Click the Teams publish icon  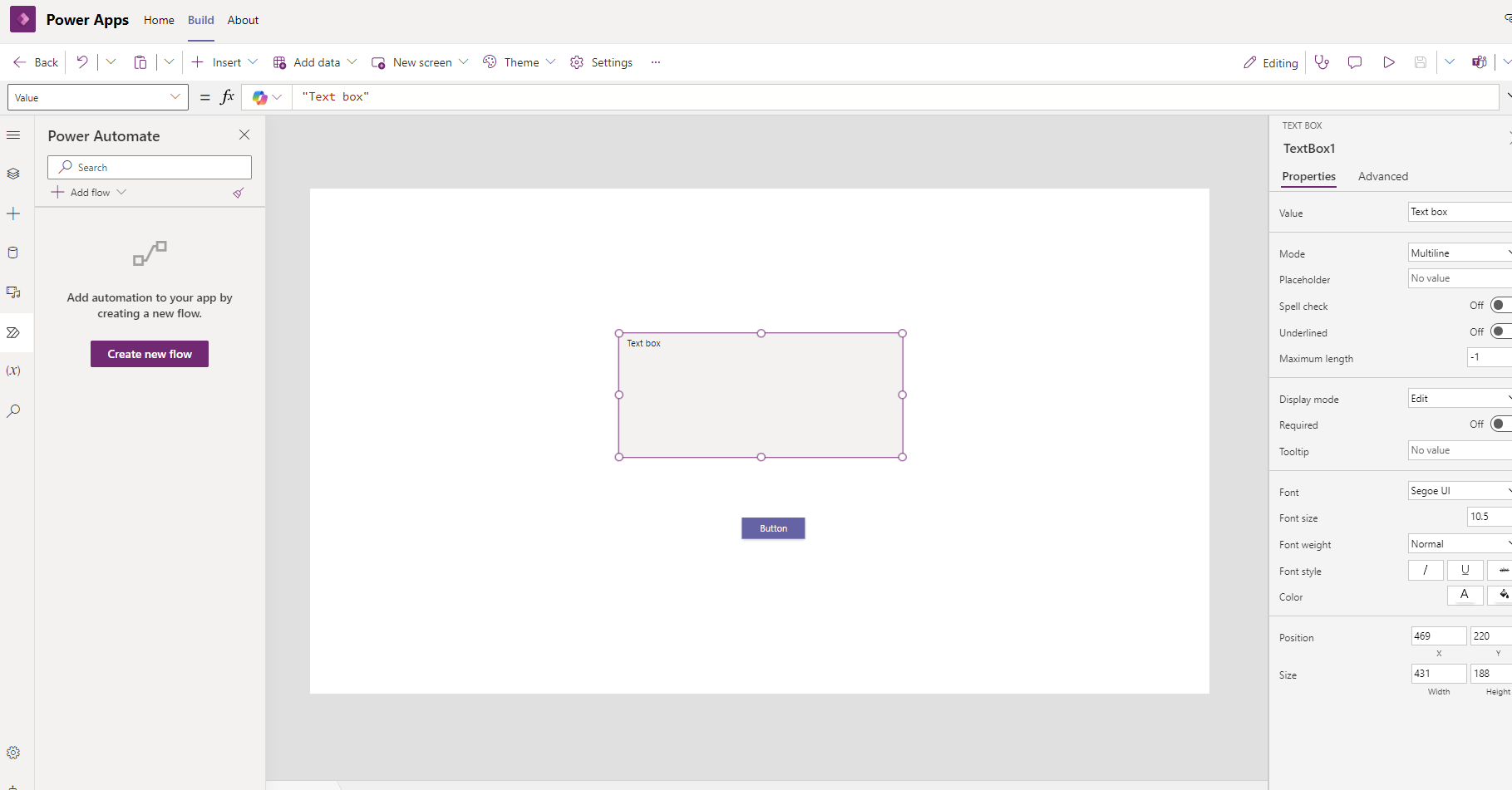1480,62
